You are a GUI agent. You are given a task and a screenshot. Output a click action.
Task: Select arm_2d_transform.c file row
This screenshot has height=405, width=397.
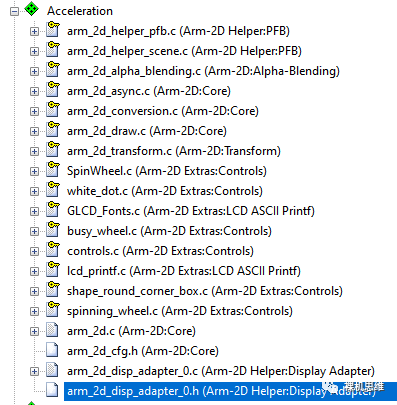pyautogui.click(x=174, y=151)
